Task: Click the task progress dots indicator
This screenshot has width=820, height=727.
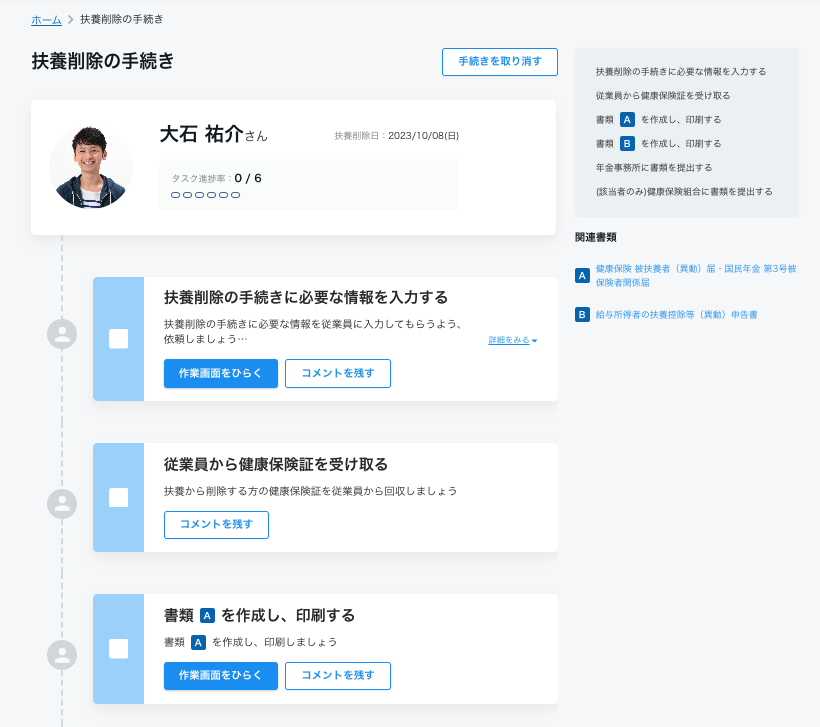Action: (206, 195)
